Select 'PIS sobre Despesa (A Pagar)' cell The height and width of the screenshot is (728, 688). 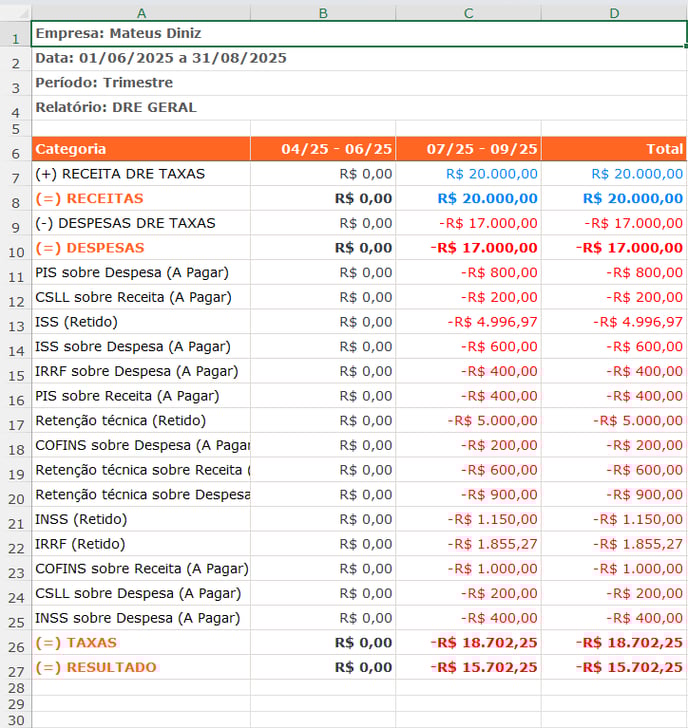click(x=141, y=272)
